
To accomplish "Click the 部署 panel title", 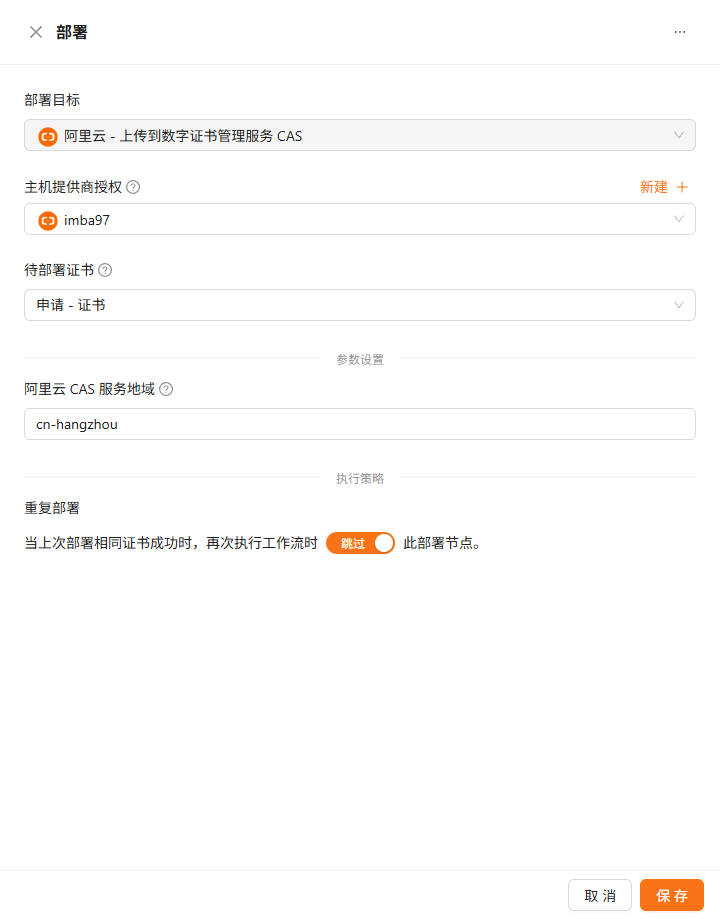I will tap(72, 32).
